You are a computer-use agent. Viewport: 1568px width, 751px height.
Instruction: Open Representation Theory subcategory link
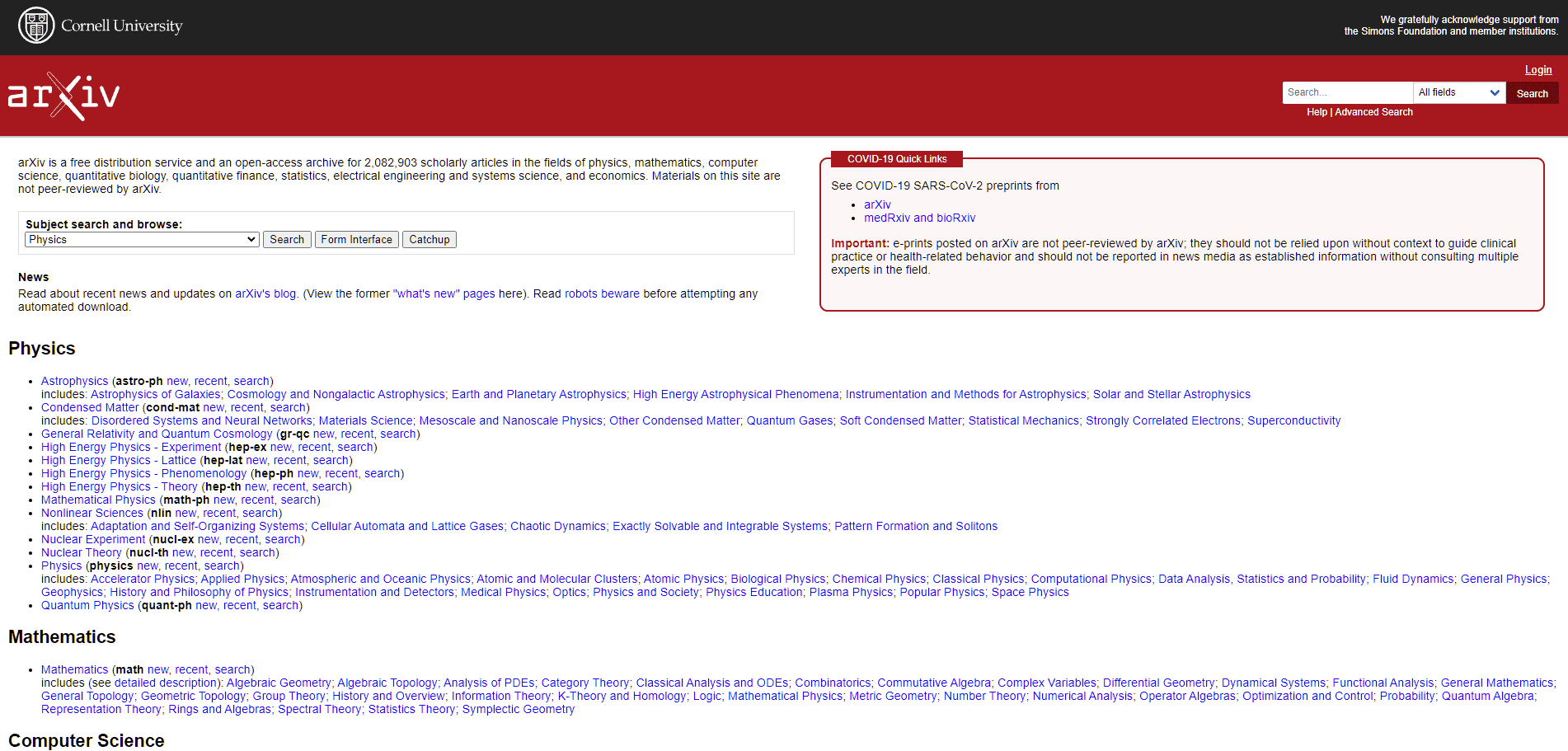click(x=101, y=709)
